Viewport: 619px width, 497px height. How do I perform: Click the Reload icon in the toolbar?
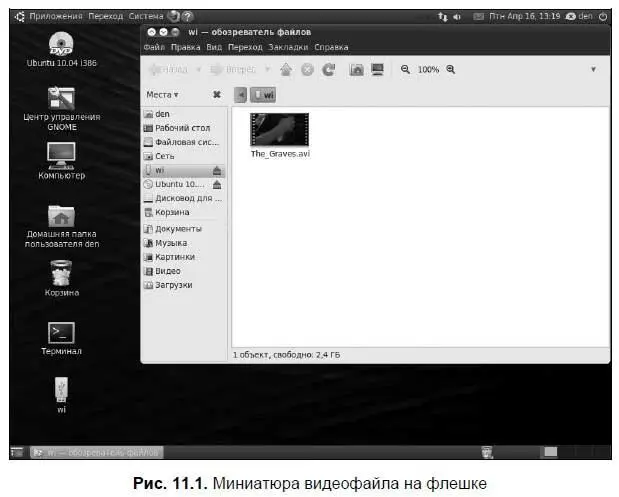[327, 70]
